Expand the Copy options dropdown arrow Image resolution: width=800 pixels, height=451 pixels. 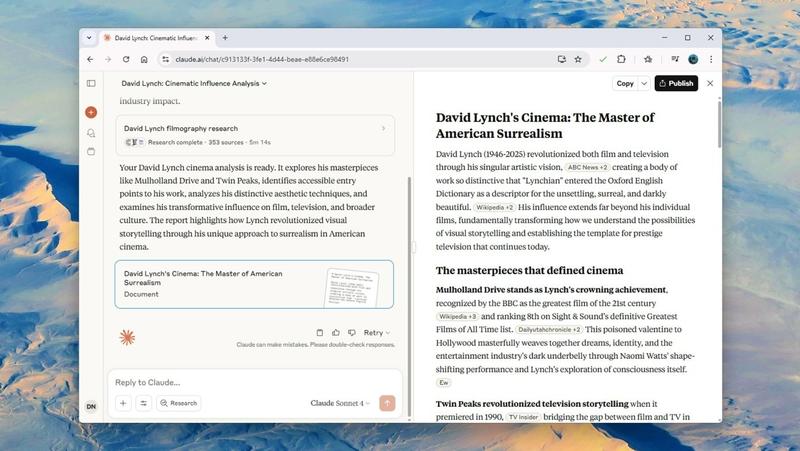pos(644,83)
